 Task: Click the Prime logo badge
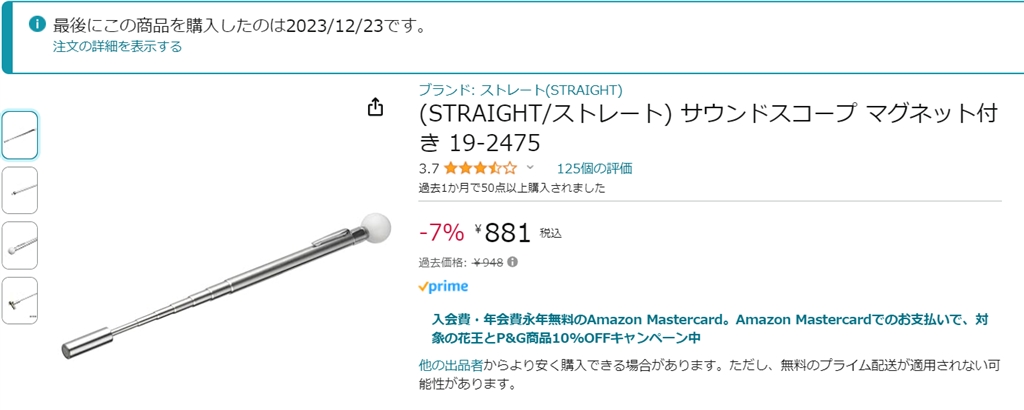tap(443, 286)
